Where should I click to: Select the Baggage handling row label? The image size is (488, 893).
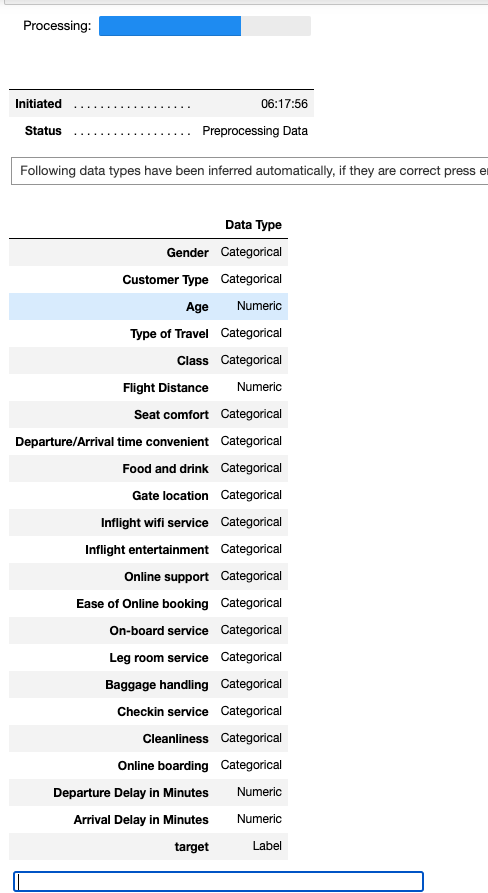point(157,685)
